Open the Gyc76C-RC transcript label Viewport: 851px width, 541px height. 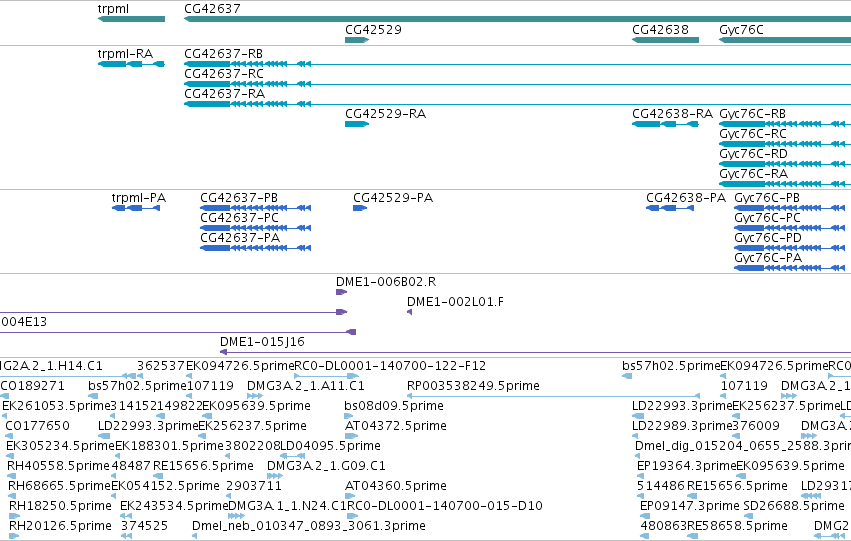[x=753, y=134]
